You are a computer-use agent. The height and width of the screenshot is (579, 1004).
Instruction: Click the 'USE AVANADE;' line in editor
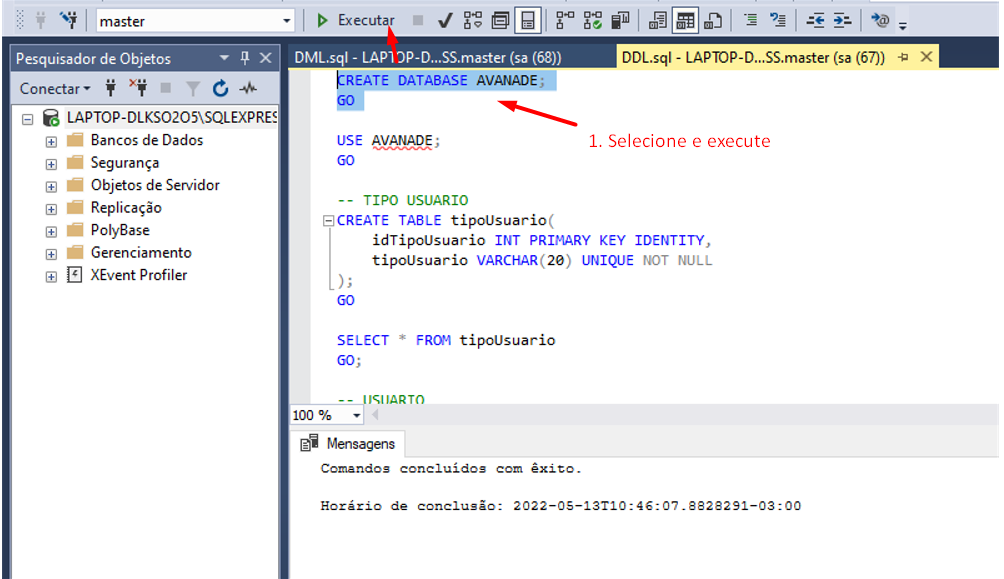pos(388,140)
